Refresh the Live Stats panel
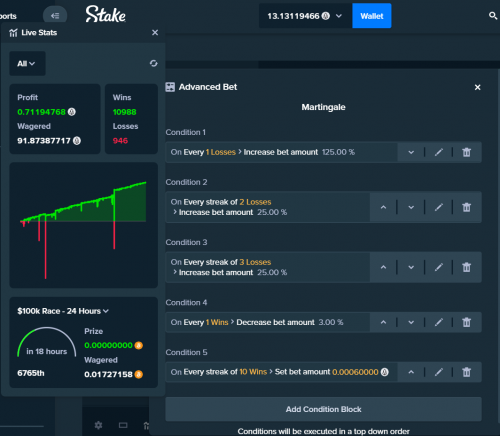 tap(153, 63)
